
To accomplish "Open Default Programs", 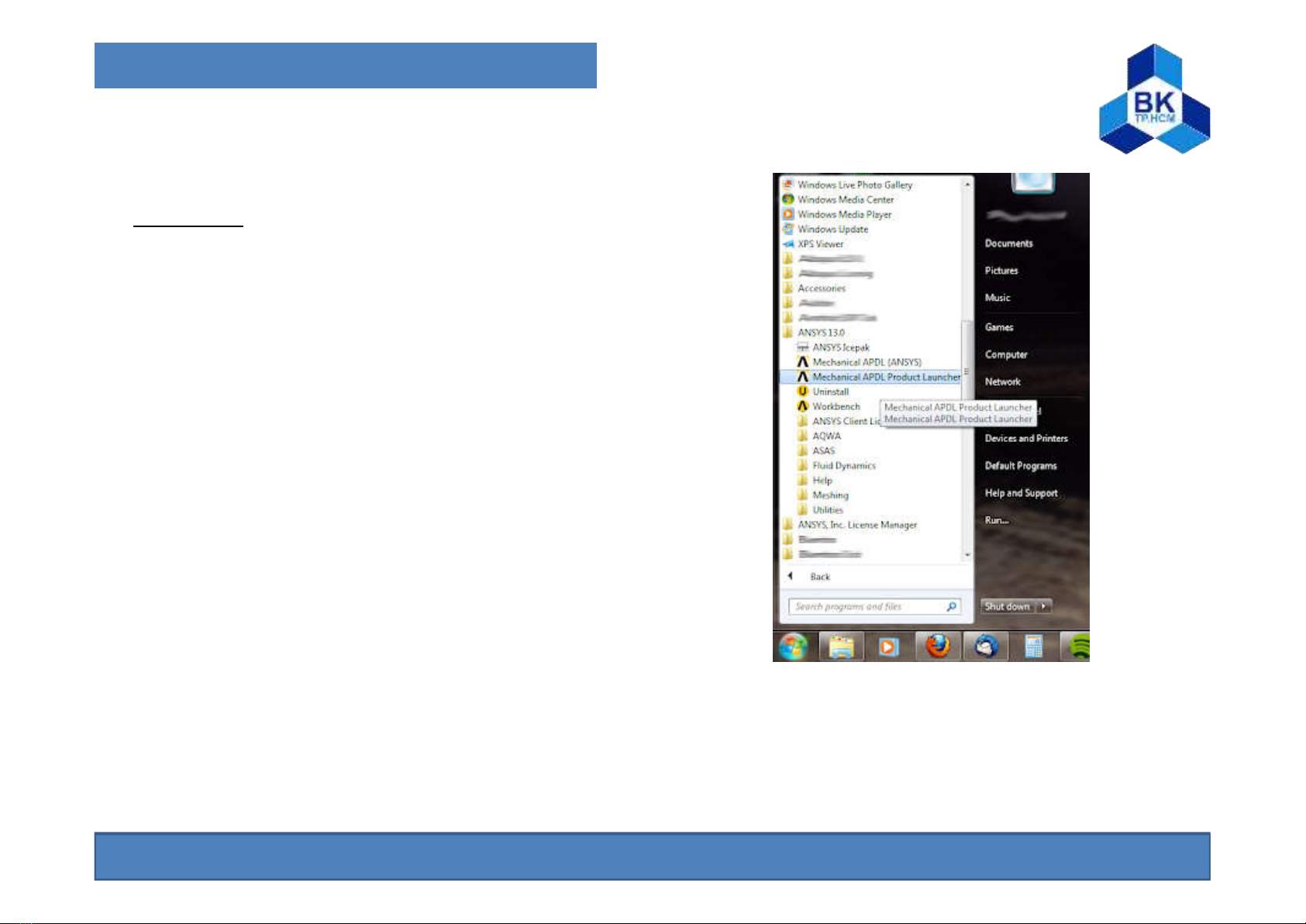I will click(1021, 466).
